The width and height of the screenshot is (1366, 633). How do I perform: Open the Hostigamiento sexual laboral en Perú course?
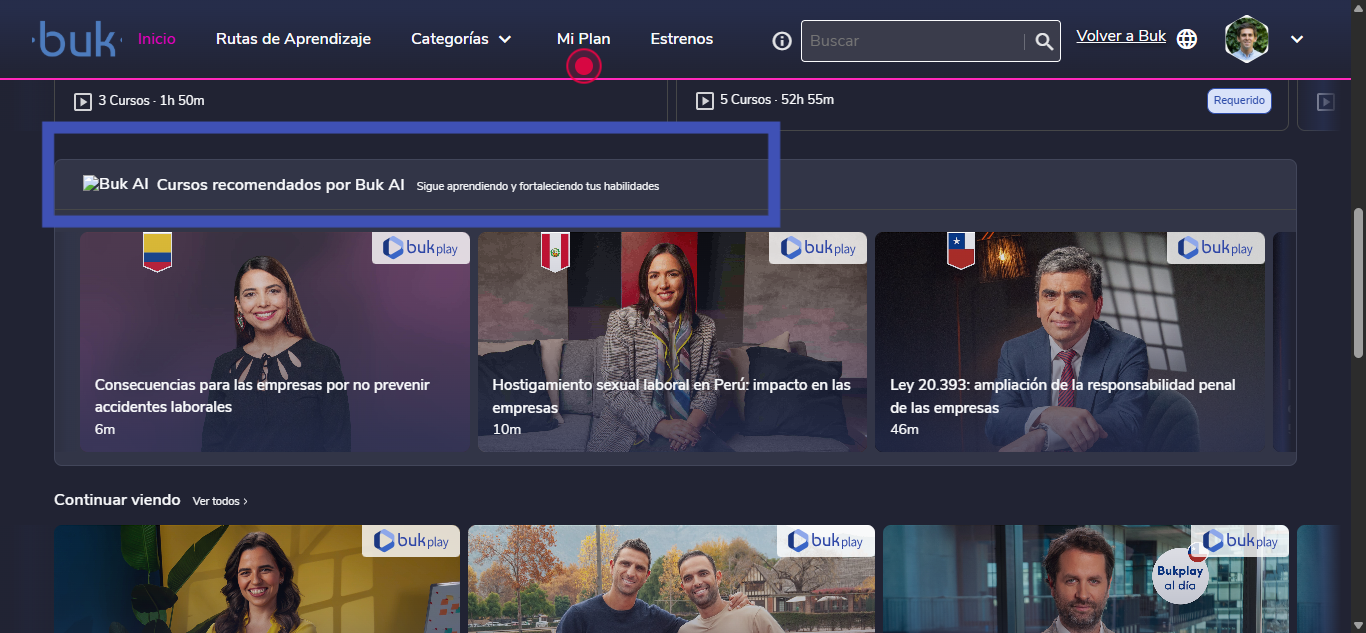pos(672,342)
